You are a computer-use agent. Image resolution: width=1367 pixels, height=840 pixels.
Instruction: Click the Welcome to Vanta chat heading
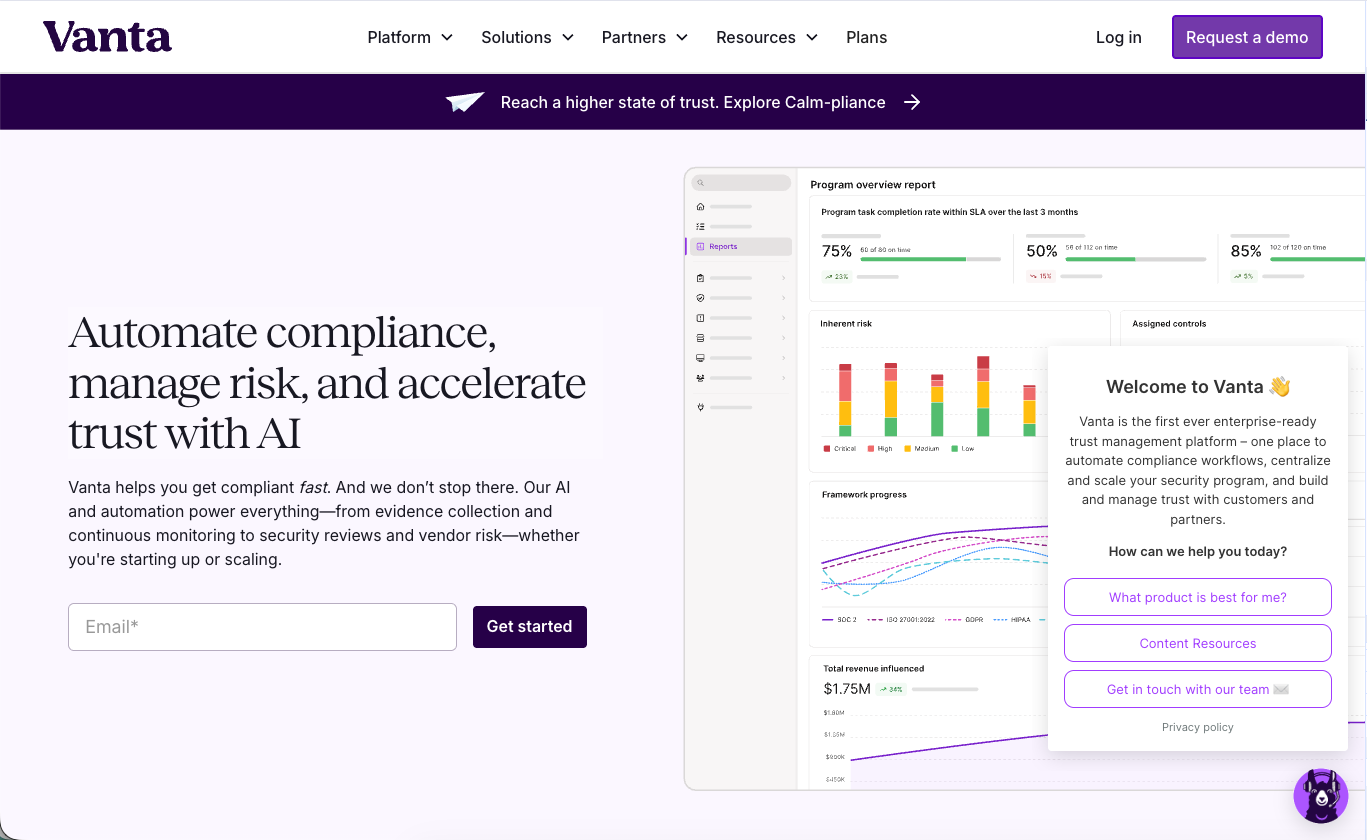click(1198, 387)
